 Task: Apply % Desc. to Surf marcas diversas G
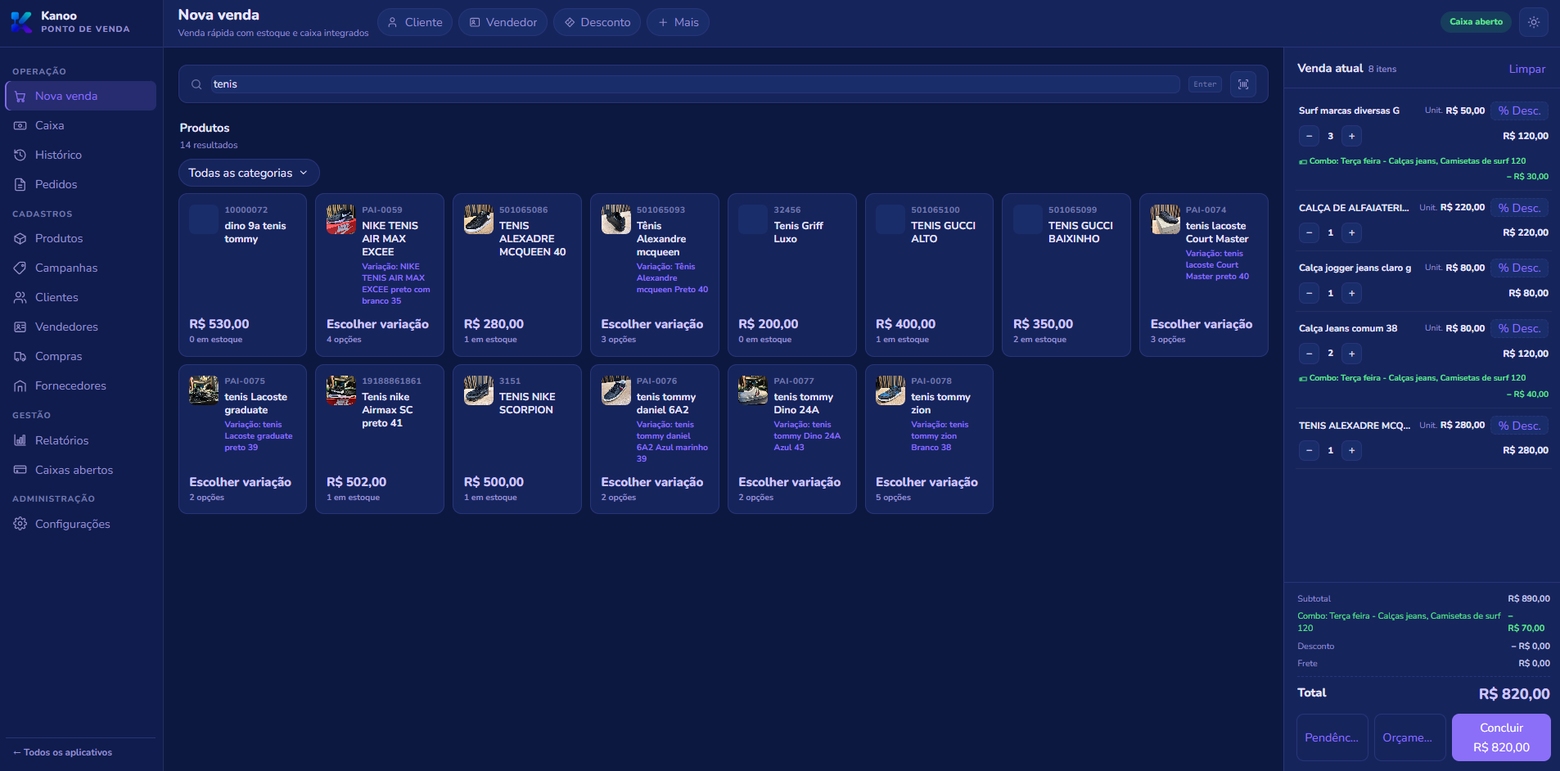(x=1519, y=111)
